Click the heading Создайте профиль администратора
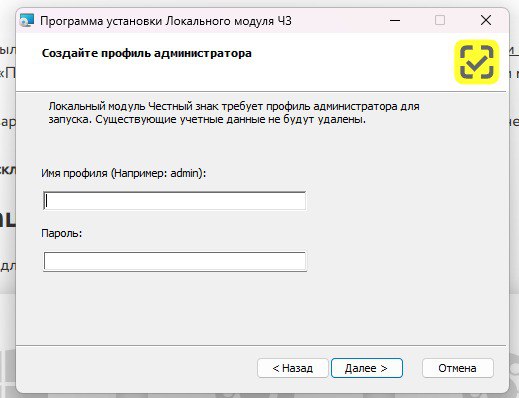 tap(147, 53)
